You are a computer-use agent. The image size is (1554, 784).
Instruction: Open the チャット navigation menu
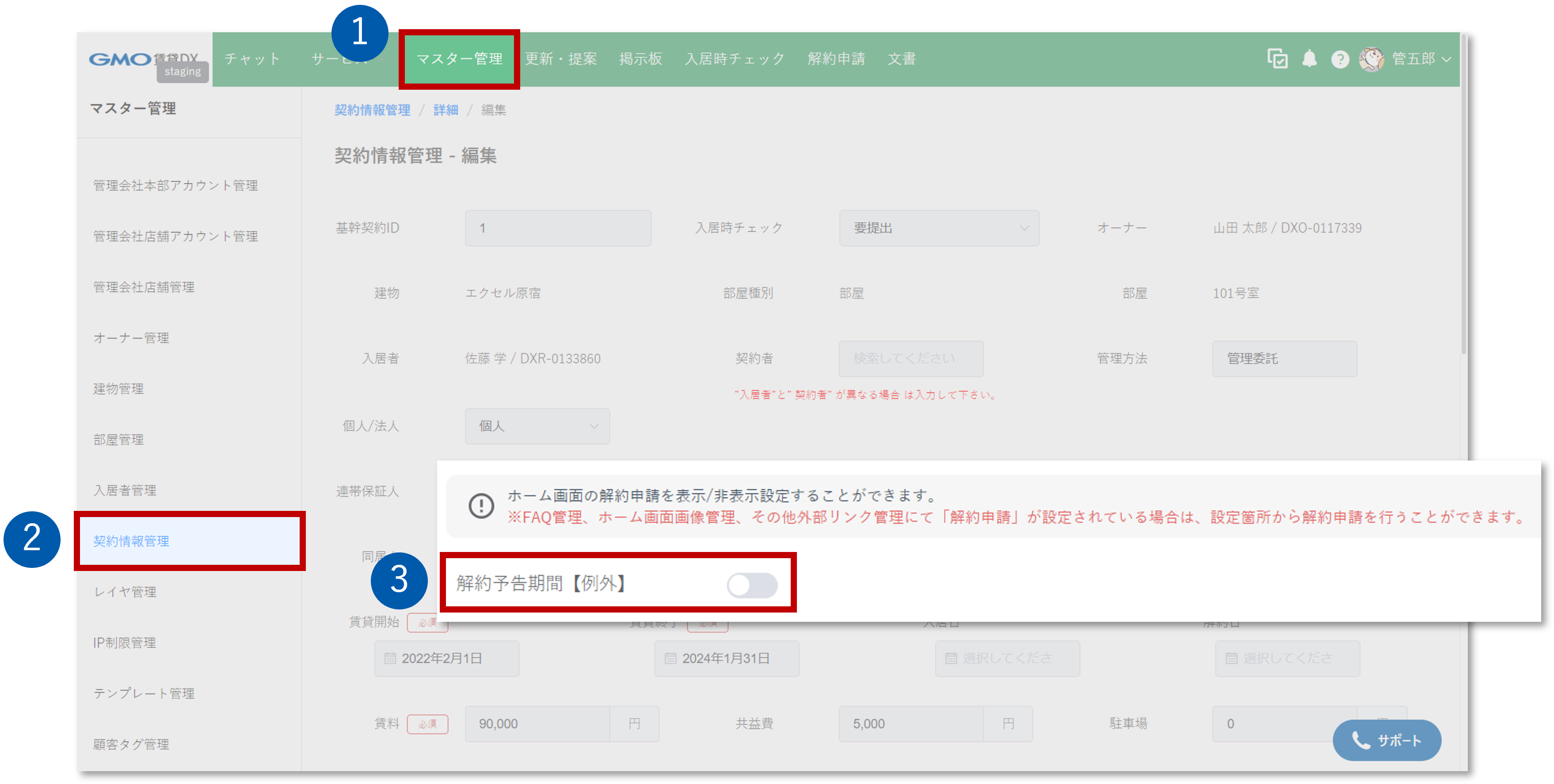[x=251, y=58]
